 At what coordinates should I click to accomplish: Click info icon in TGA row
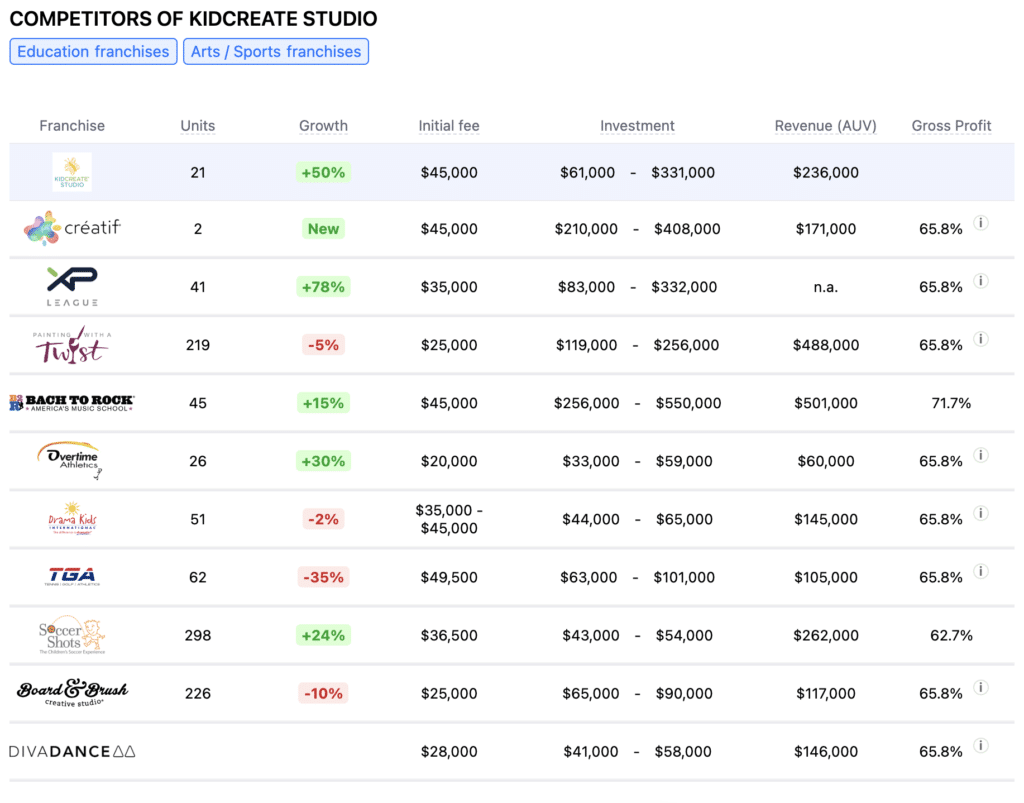click(x=980, y=571)
